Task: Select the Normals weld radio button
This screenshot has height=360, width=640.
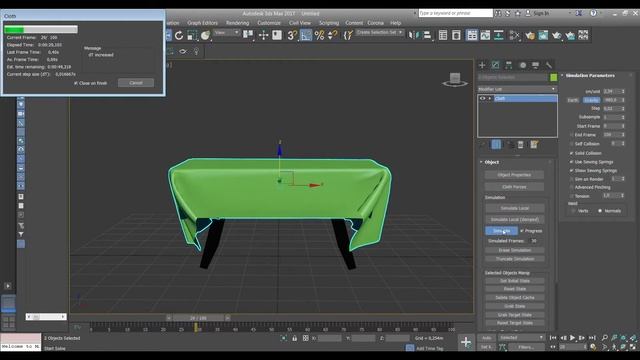Action: [600, 211]
